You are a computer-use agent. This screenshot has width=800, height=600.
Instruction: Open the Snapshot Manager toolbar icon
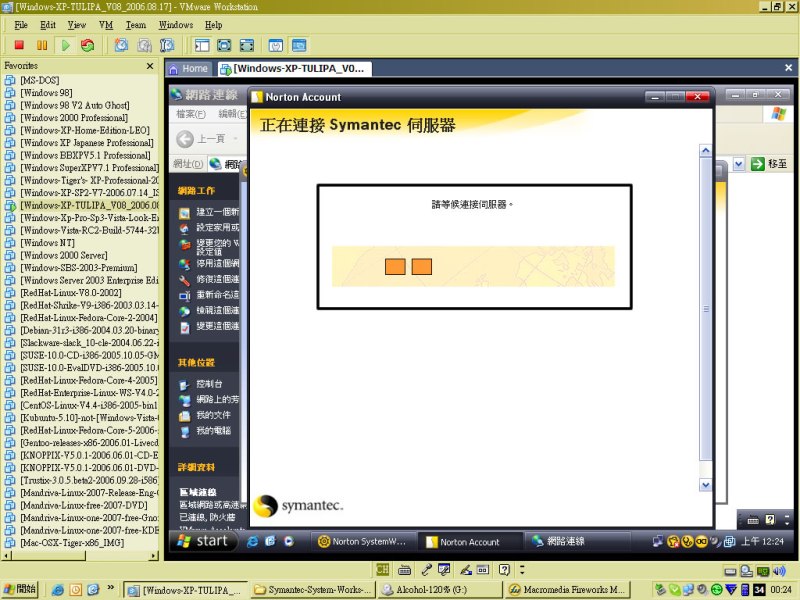click(x=167, y=45)
